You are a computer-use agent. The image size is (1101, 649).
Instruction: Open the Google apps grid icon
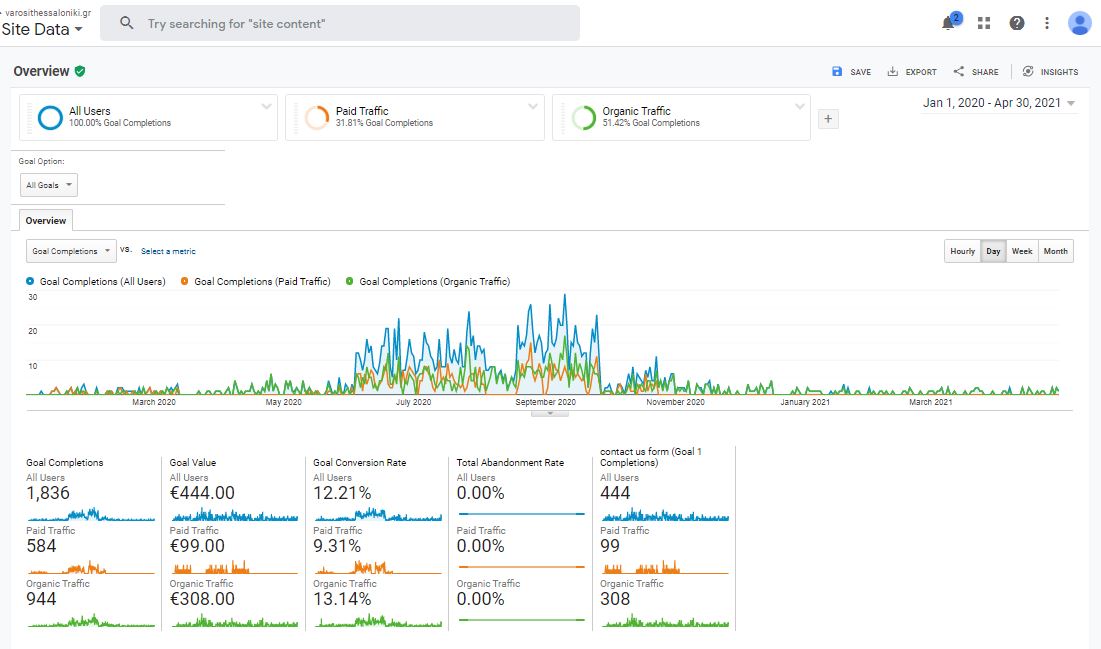[984, 23]
